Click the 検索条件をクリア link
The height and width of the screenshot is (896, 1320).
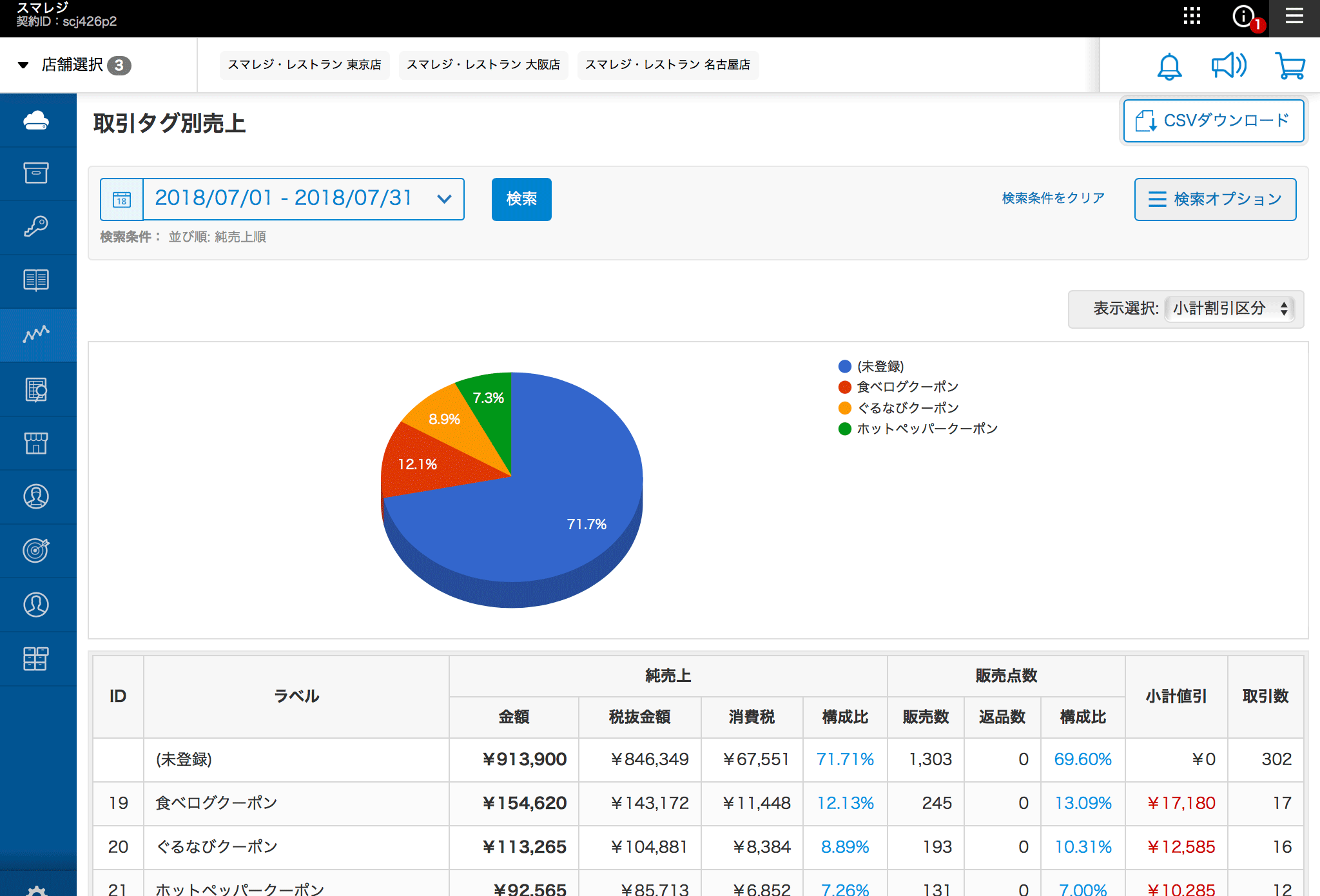[1053, 199]
